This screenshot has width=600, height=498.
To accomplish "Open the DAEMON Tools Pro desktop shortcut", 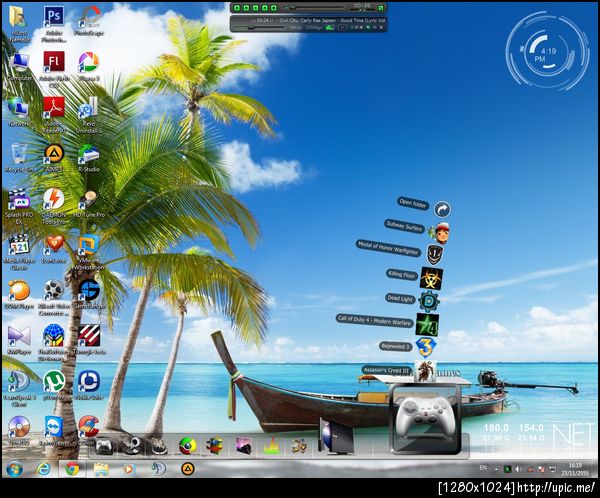I will coord(54,206).
